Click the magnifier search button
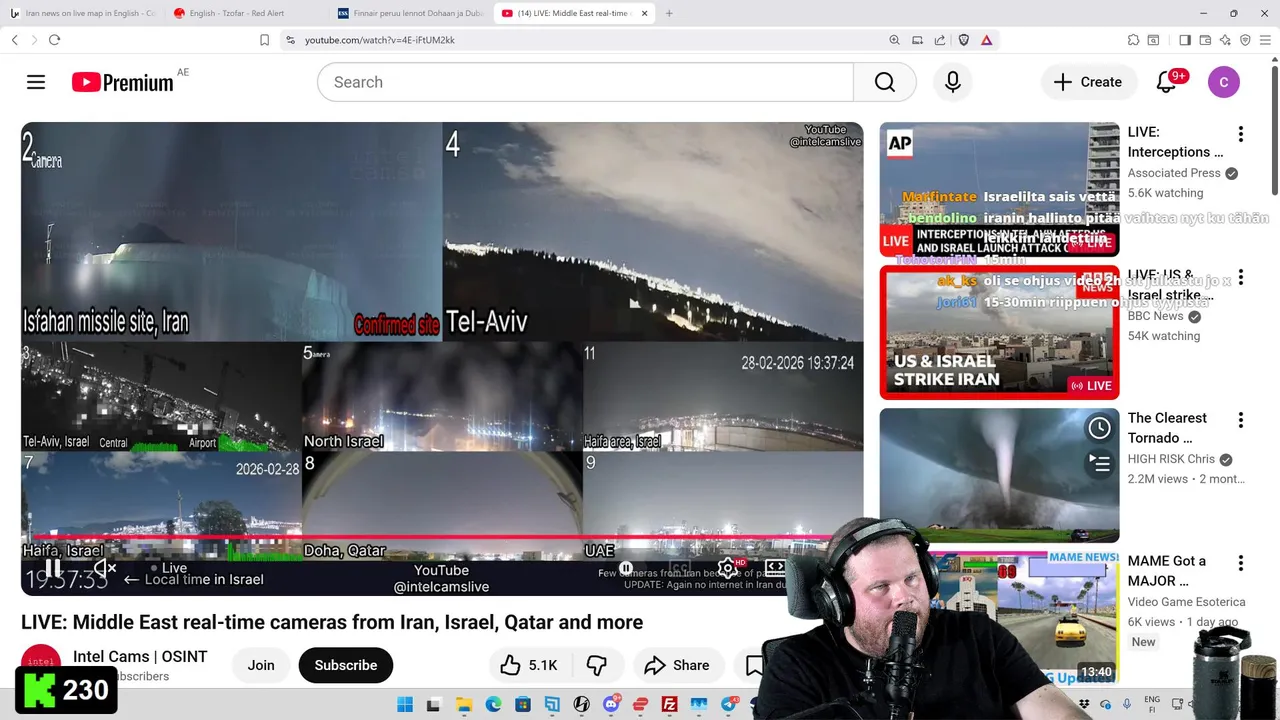This screenshot has width=1280, height=720. click(x=885, y=82)
